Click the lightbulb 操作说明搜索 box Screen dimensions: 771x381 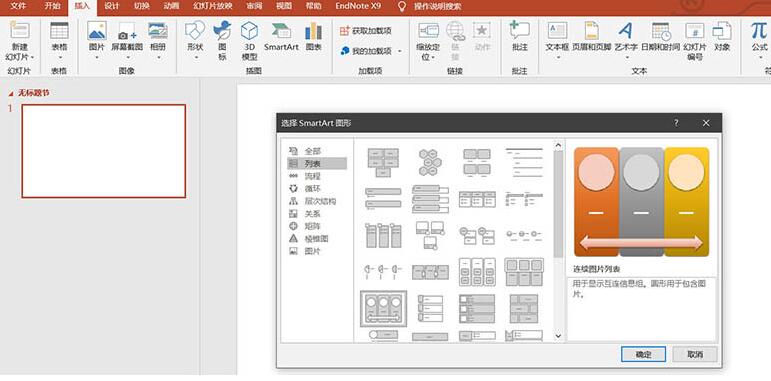point(431,6)
